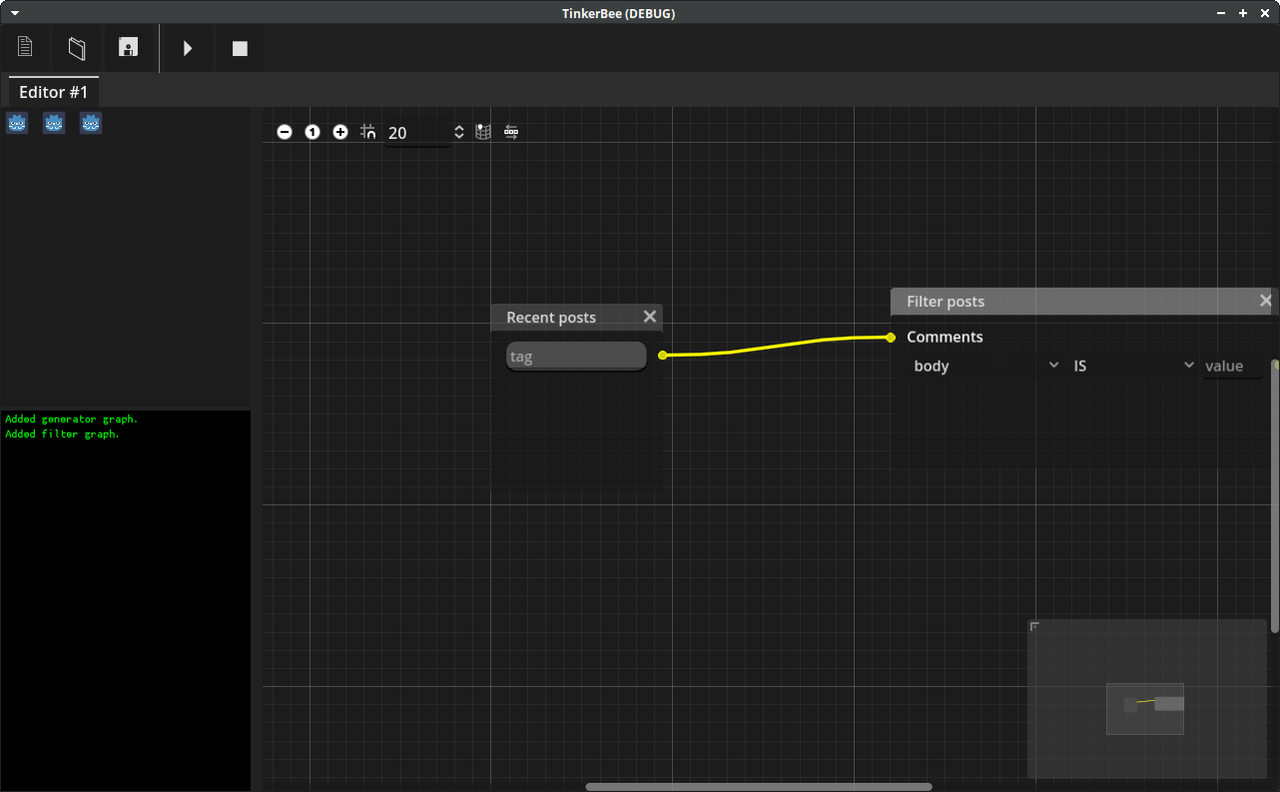1280x792 pixels.
Task: Reset graph zoom with the 1 icon
Action: (x=313, y=132)
